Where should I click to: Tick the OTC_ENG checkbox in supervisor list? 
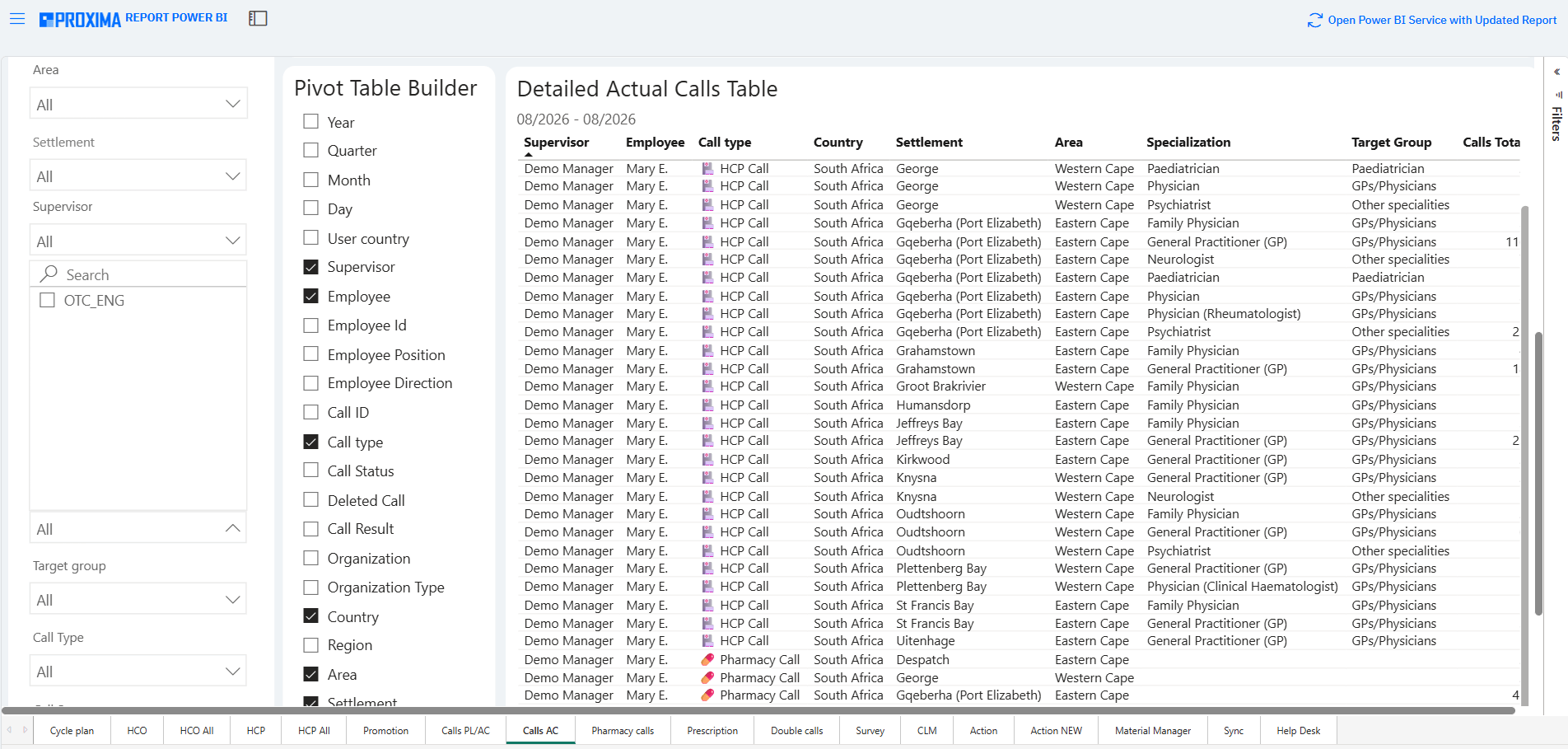pos(47,300)
